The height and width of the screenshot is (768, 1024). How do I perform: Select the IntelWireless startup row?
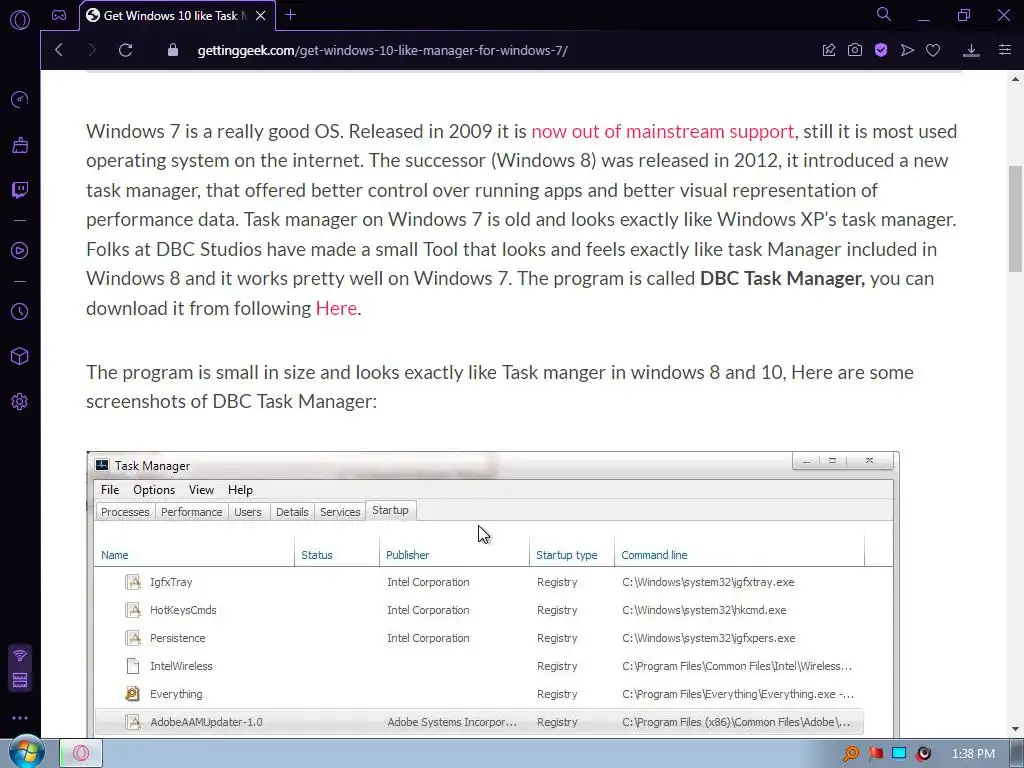point(479,666)
